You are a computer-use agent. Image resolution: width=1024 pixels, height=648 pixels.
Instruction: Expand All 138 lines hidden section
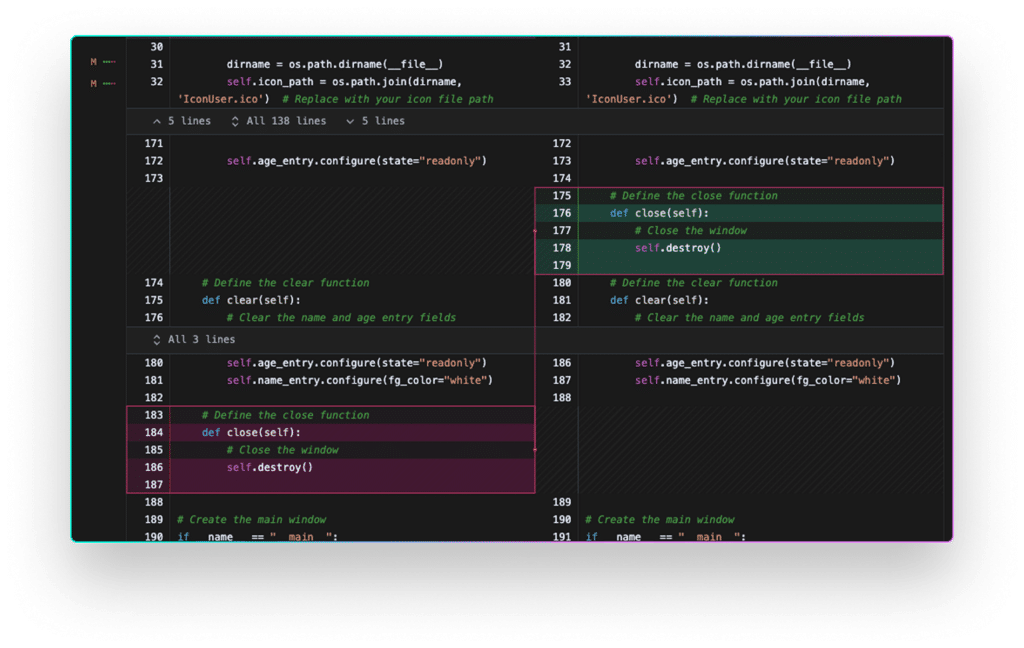(278, 121)
